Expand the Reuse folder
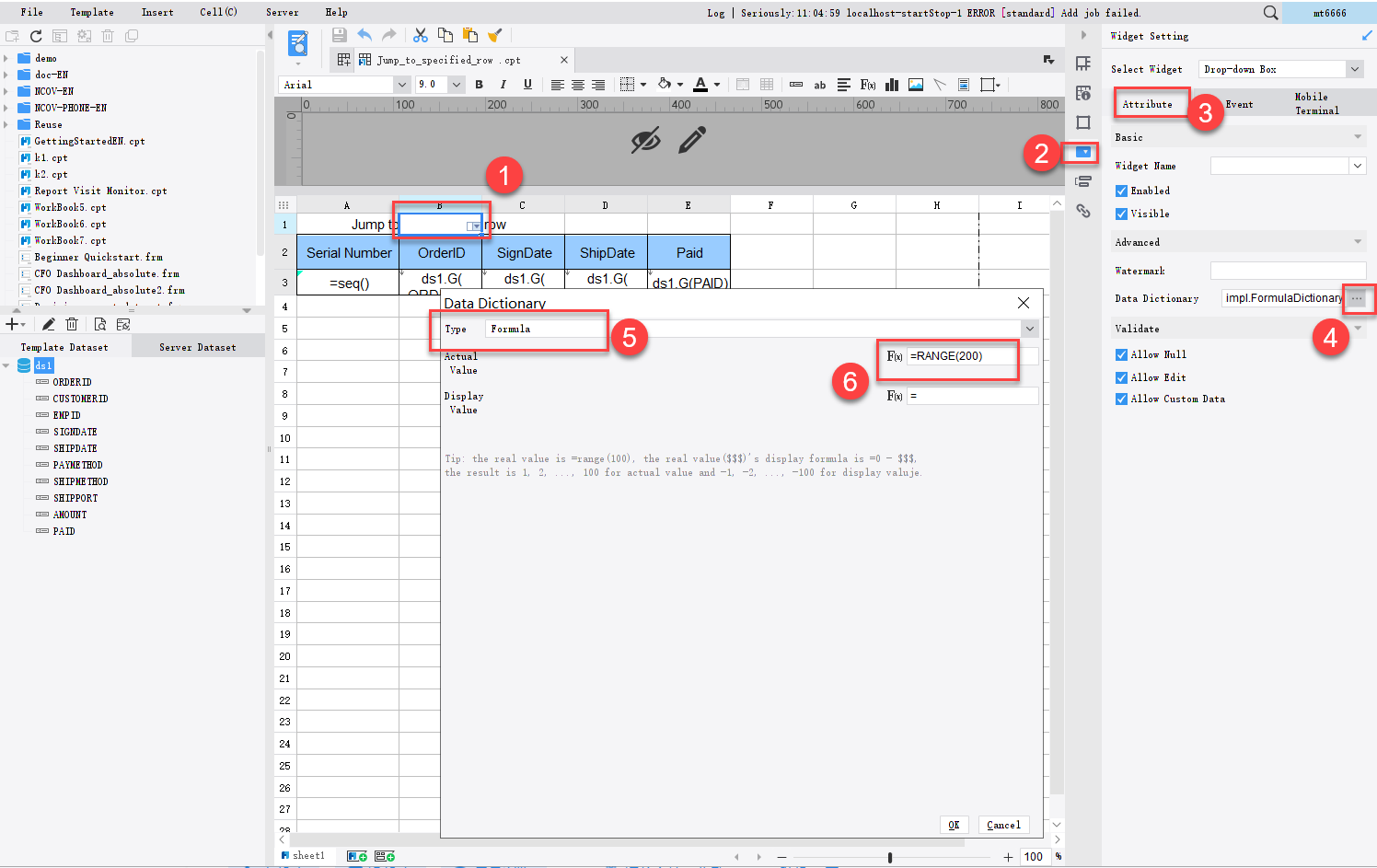This screenshot has height=868, width=1377. pos(6,124)
